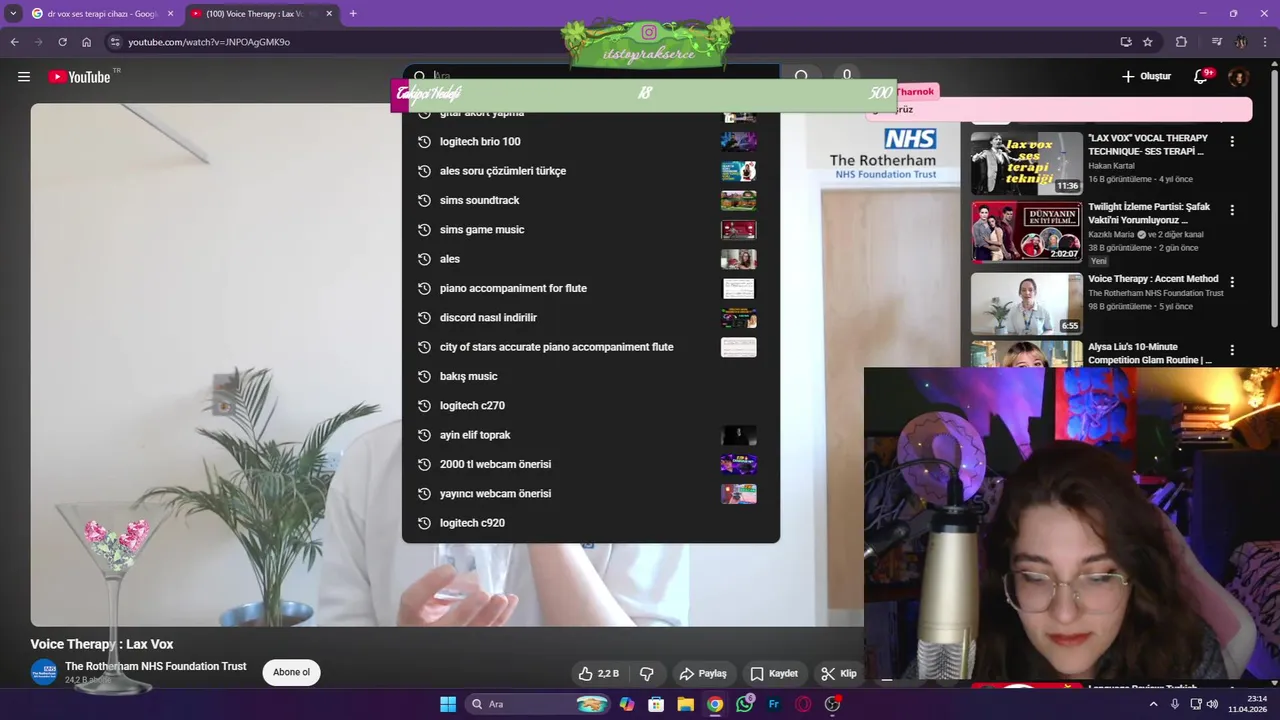Open a new Chrome tab

click(x=353, y=14)
